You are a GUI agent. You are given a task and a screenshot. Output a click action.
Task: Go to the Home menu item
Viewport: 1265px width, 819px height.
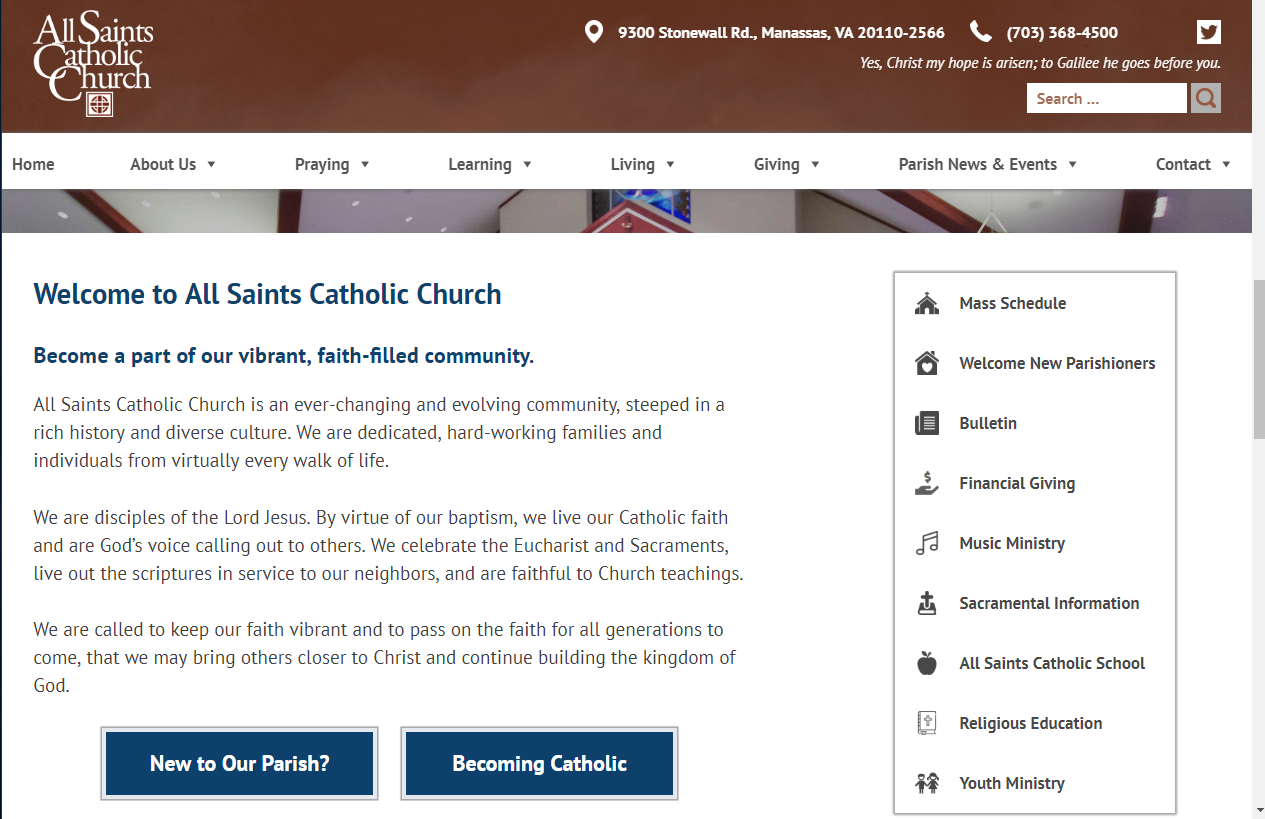pos(33,164)
